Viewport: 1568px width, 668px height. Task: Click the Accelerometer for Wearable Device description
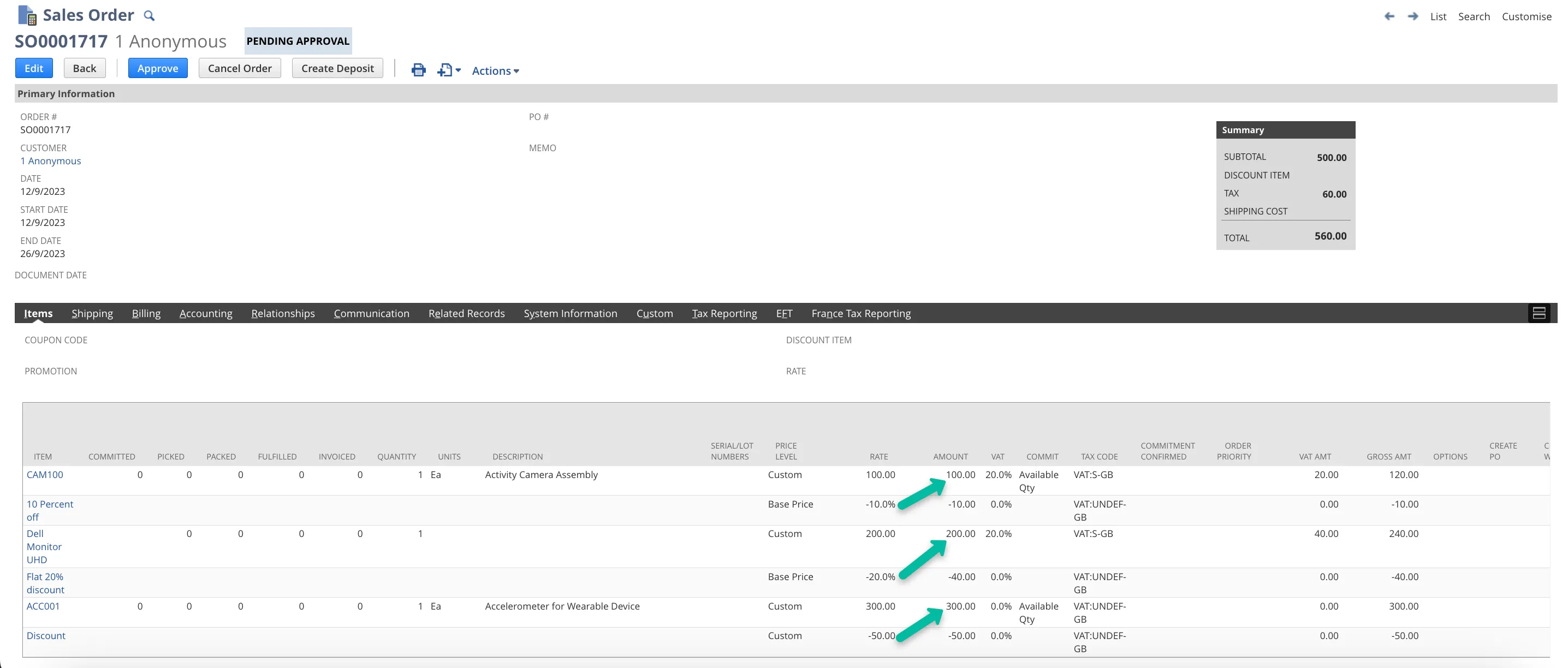click(x=562, y=606)
